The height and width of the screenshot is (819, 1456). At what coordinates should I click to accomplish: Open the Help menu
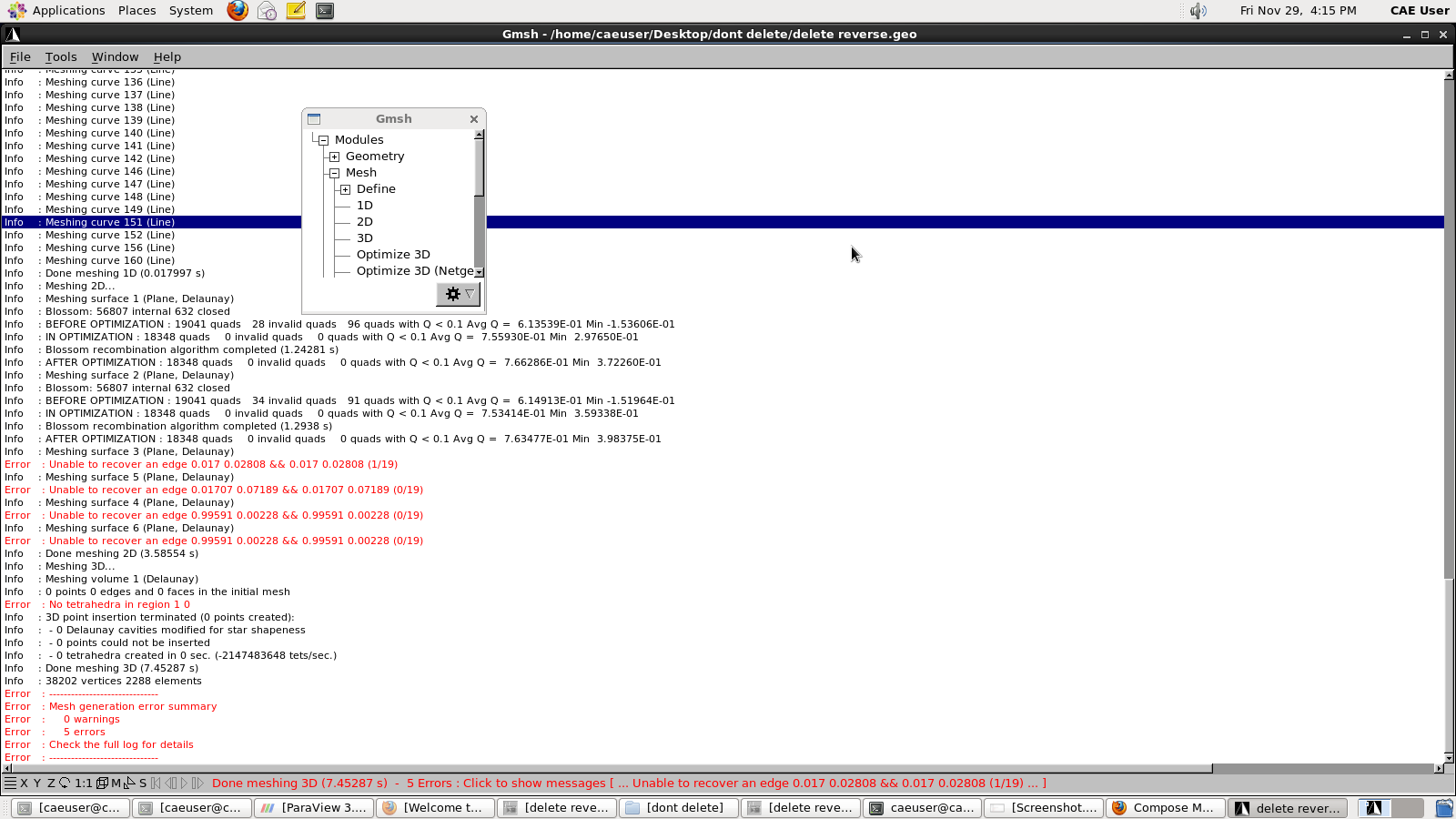pos(167,56)
